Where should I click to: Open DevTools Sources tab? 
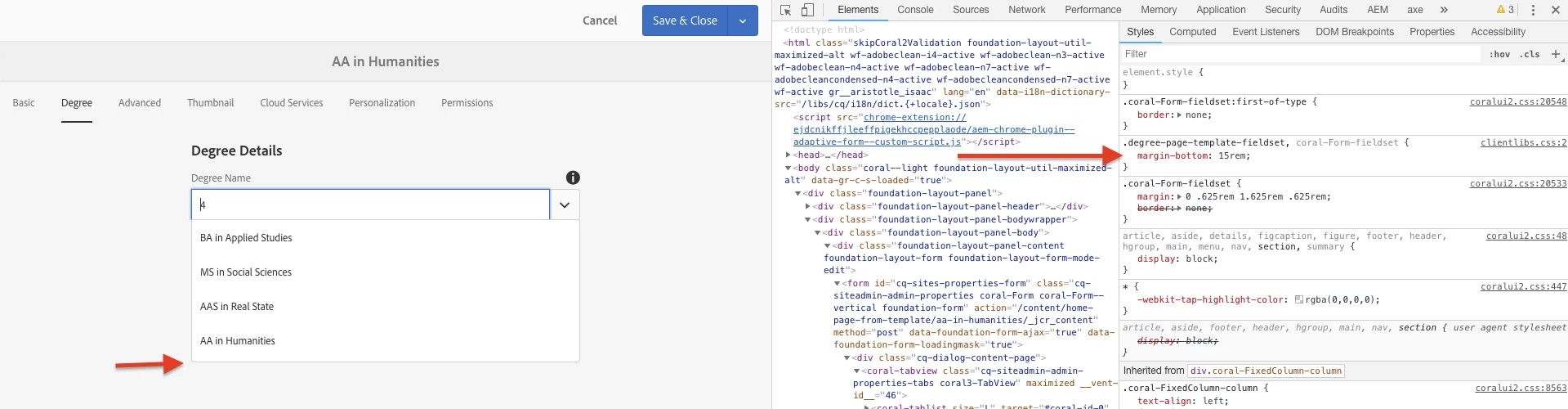tap(971, 10)
